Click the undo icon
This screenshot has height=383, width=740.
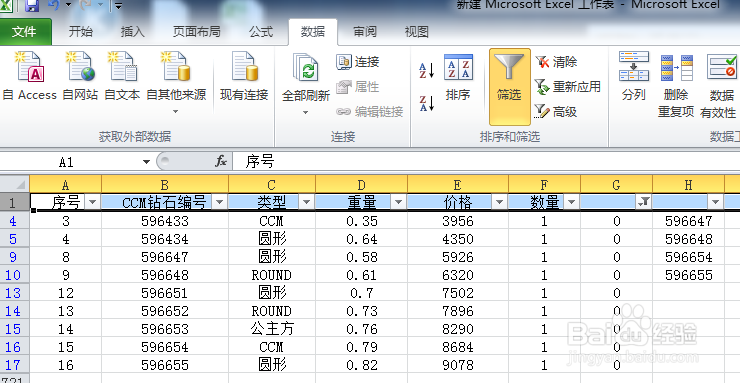coord(53,5)
